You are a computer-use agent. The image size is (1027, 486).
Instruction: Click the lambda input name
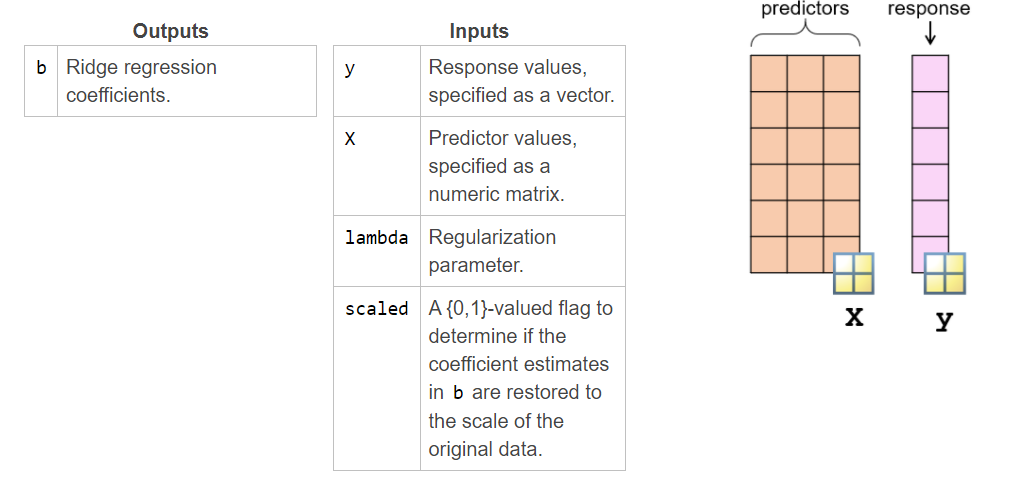pos(377,237)
